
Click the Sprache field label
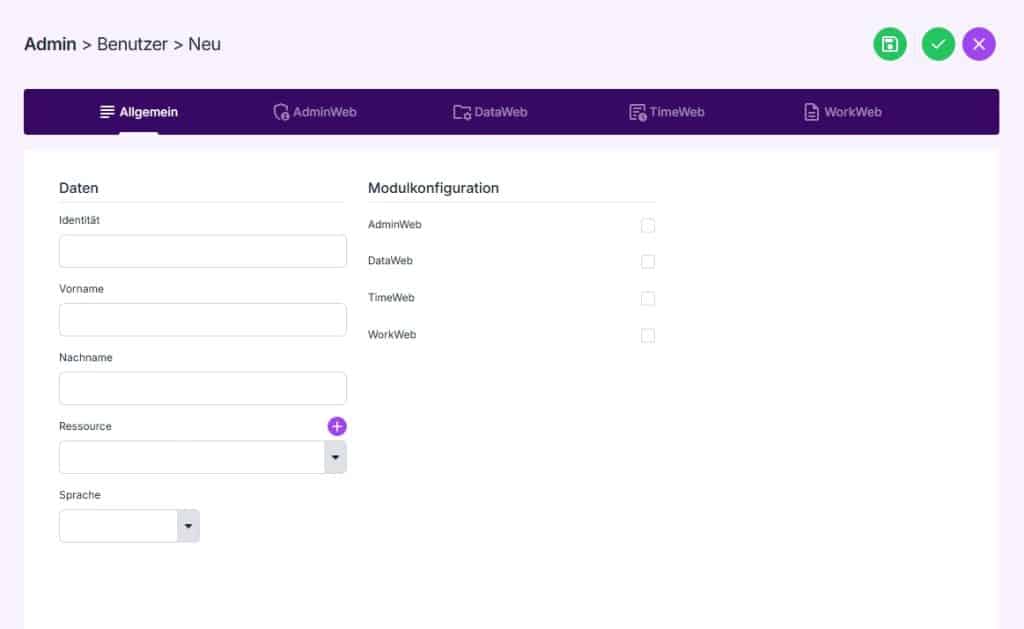(80, 495)
